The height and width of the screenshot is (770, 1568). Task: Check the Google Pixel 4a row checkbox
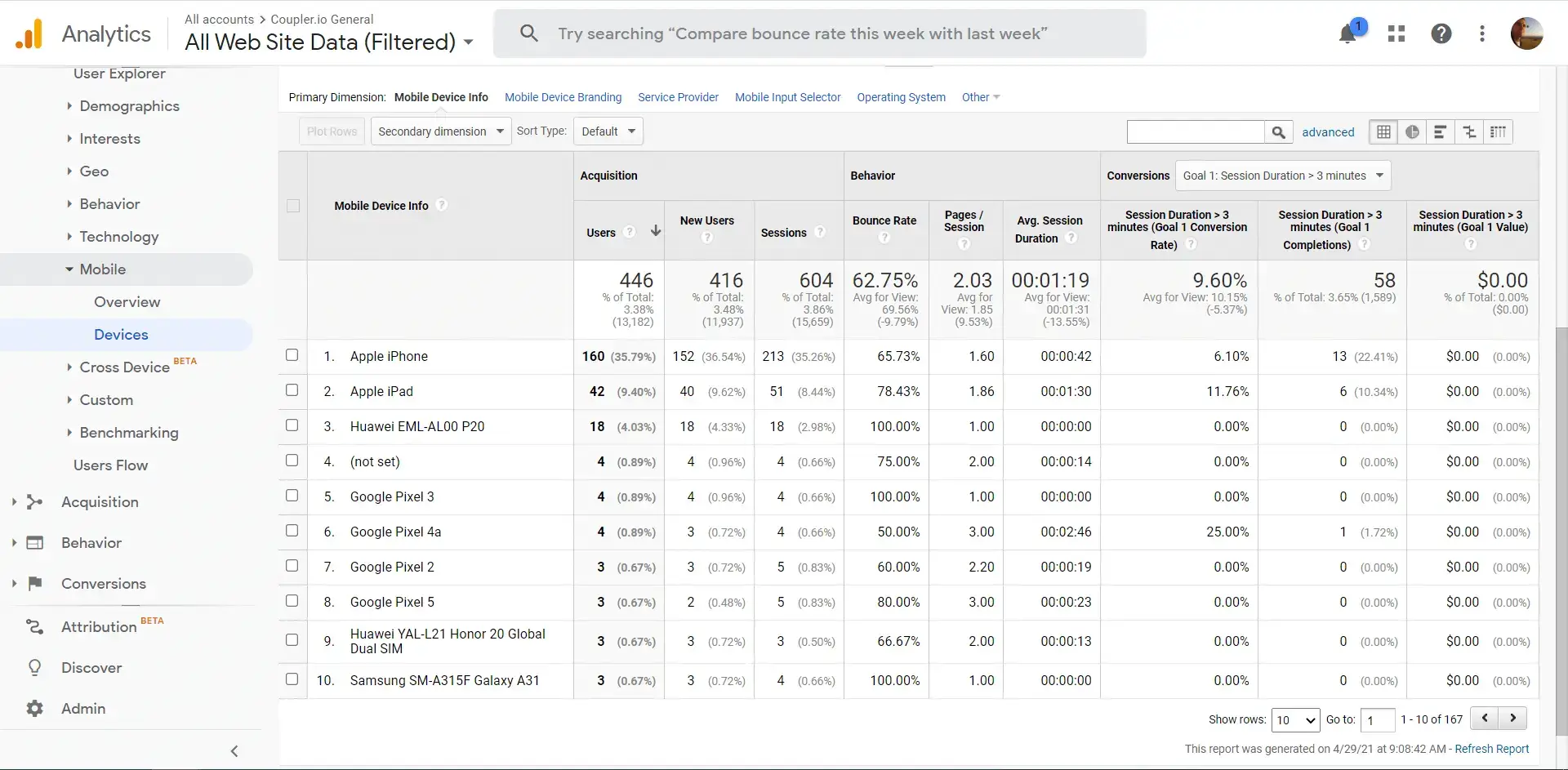[x=292, y=531]
